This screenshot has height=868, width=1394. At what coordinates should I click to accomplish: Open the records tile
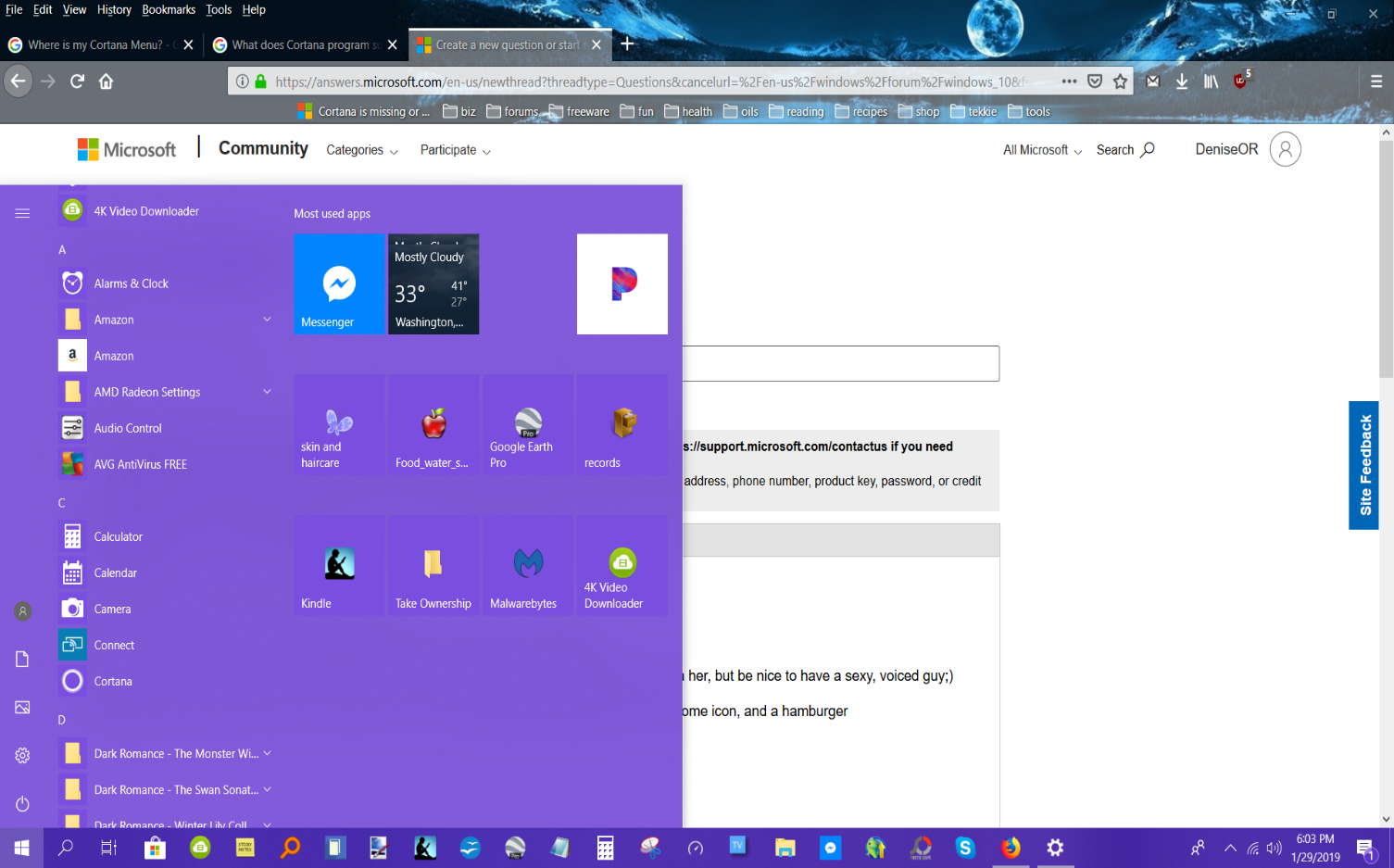click(x=622, y=425)
